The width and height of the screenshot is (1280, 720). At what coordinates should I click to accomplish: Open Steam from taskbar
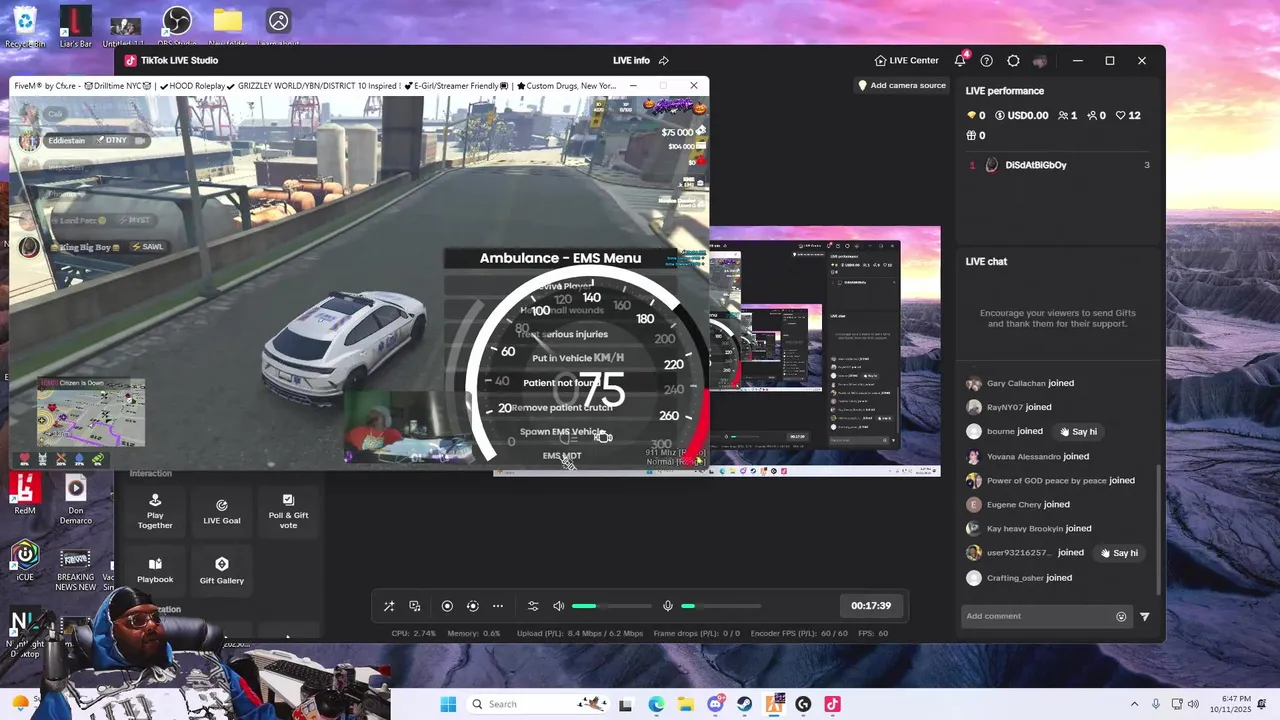(745, 704)
